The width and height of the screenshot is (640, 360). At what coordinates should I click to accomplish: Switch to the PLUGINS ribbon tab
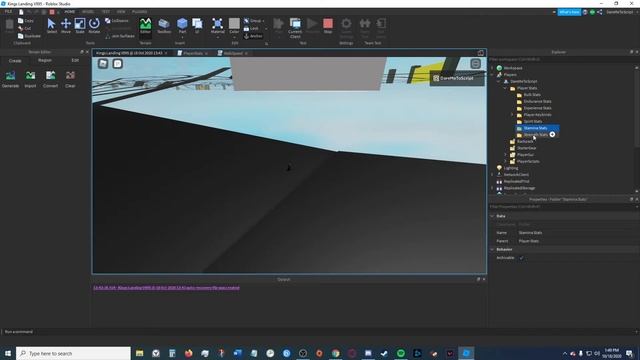tap(140, 12)
